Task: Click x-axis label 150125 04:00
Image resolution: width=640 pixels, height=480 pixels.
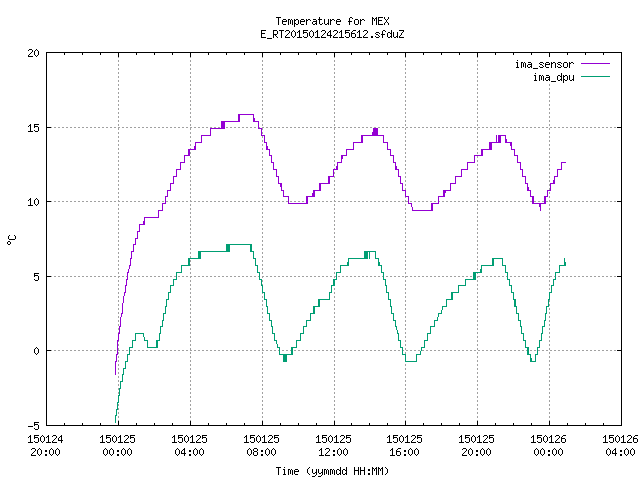Action: pyautogui.click(x=189, y=446)
